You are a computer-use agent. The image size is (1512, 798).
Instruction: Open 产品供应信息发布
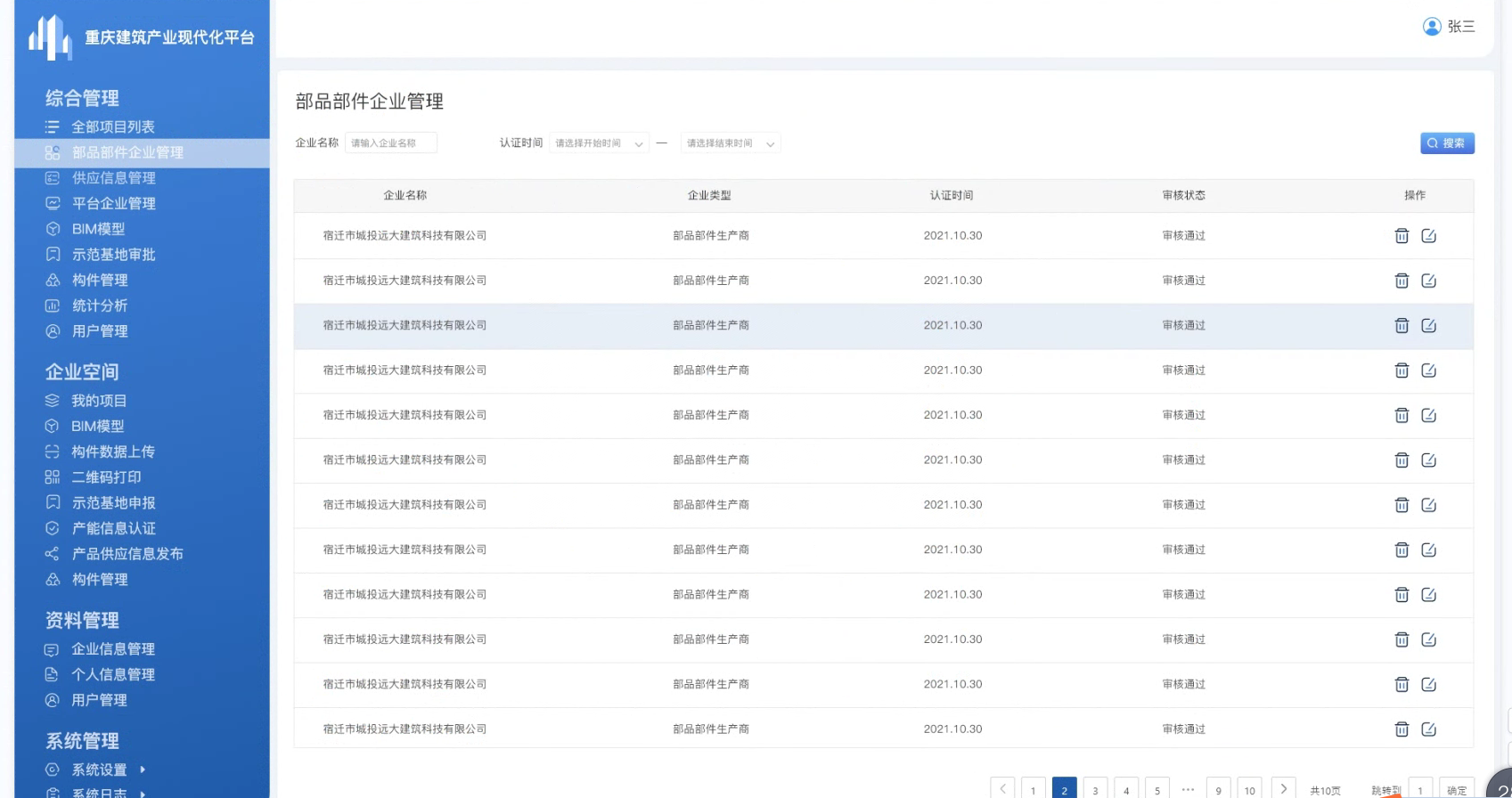click(127, 554)
